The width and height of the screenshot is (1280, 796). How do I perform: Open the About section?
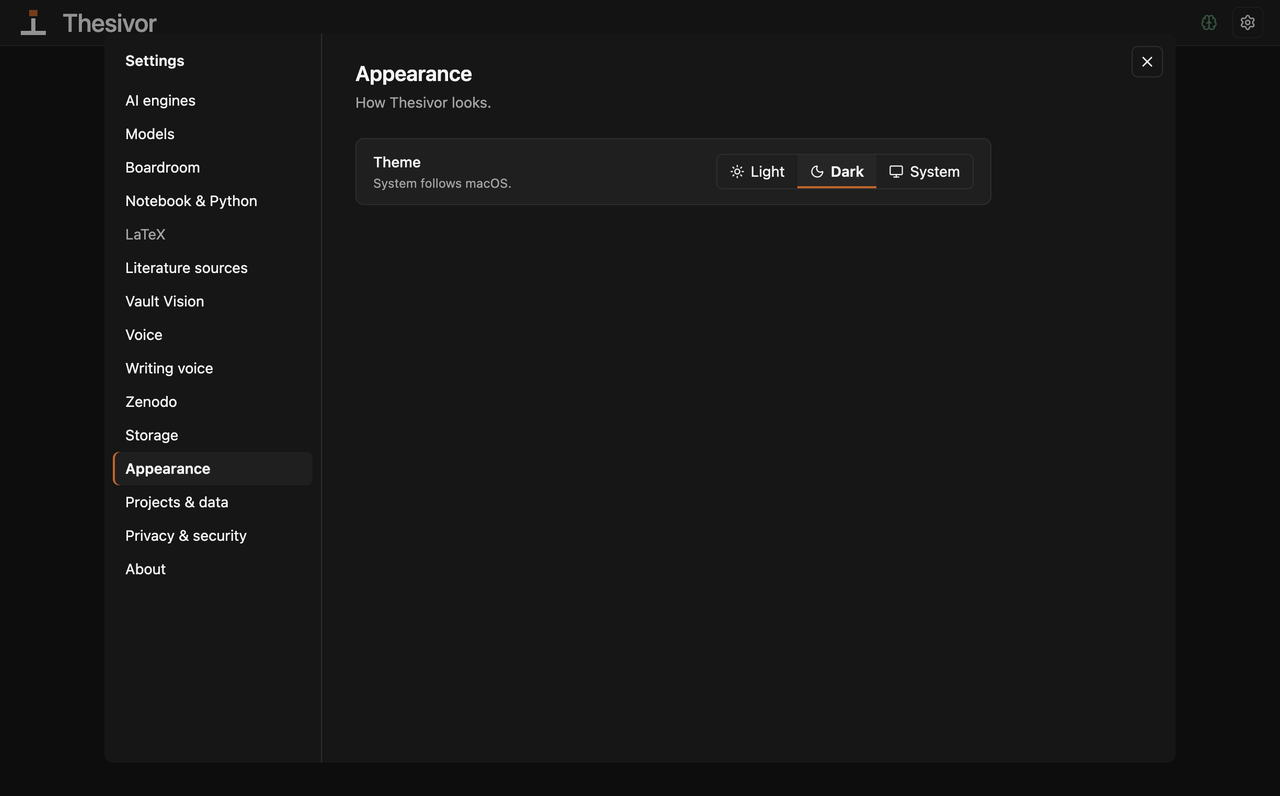coord(212,570)
